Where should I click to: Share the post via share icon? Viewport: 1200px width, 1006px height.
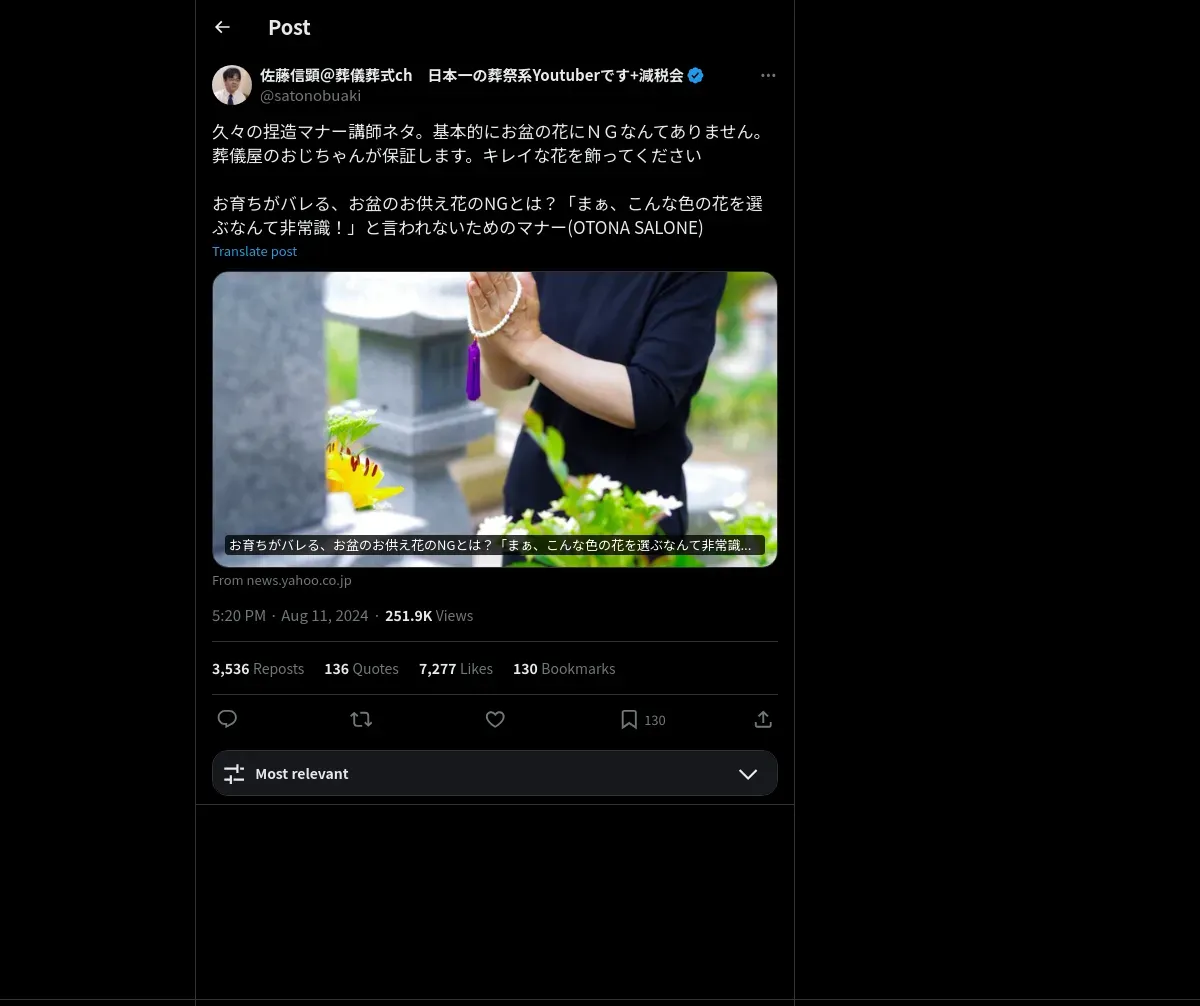763,719
